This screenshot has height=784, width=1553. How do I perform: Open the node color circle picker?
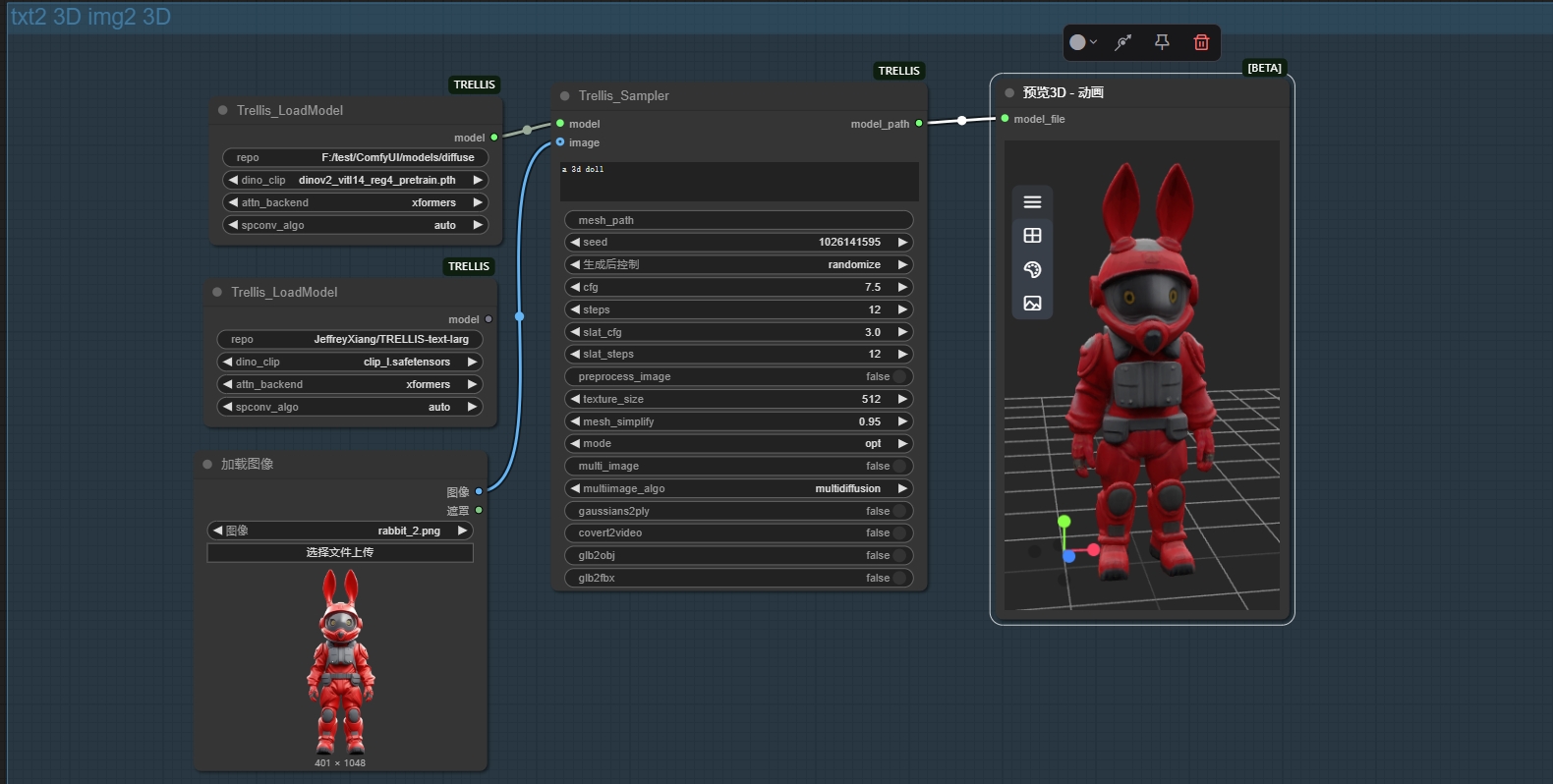(x=1083, y=42)
